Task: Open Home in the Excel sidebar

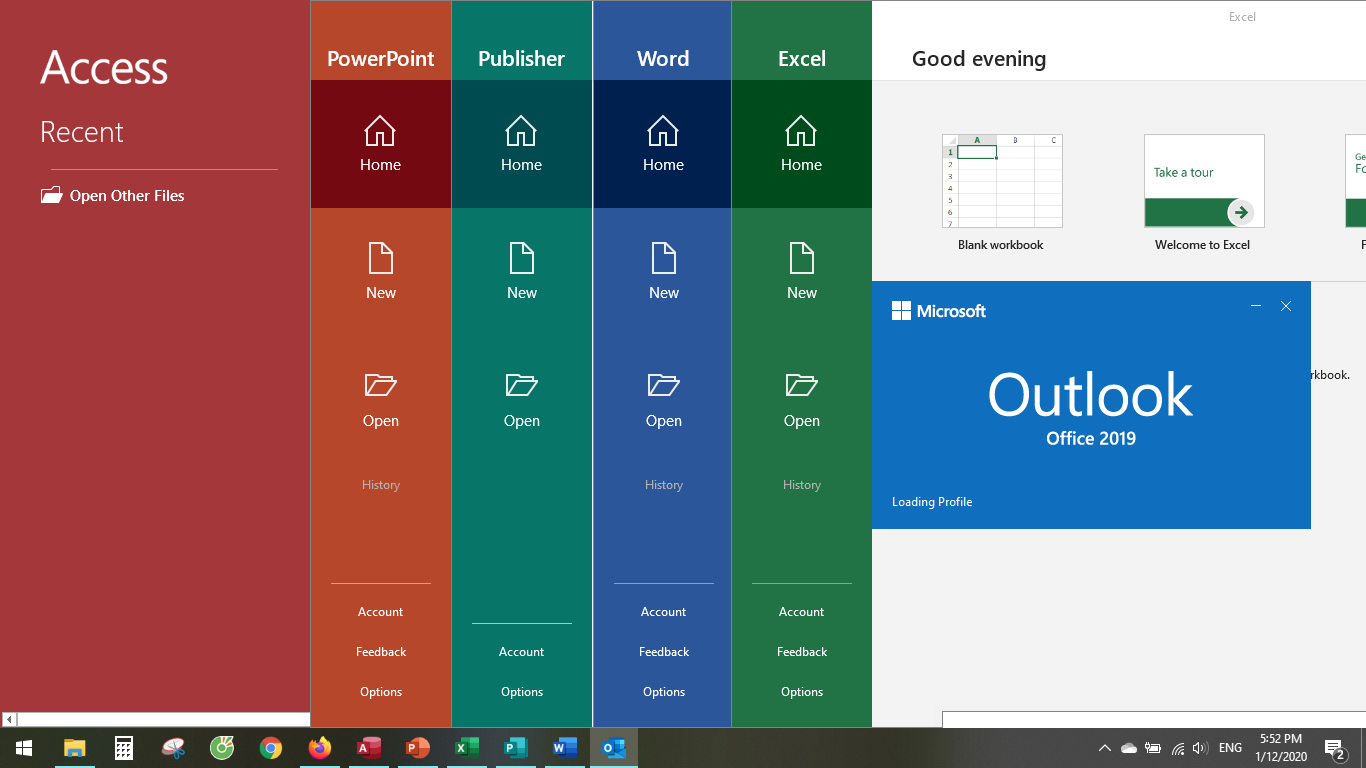Action: click(801, 144)
